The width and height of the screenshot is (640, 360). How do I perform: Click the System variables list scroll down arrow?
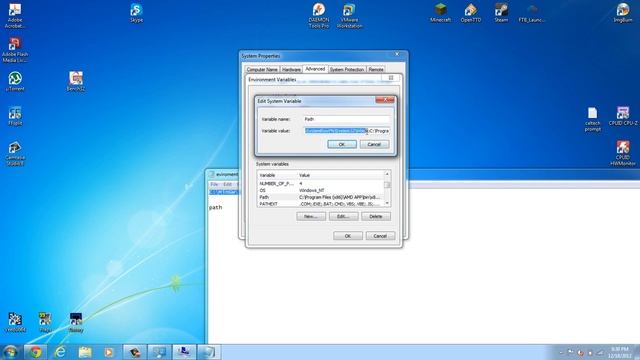pos(387,203)
